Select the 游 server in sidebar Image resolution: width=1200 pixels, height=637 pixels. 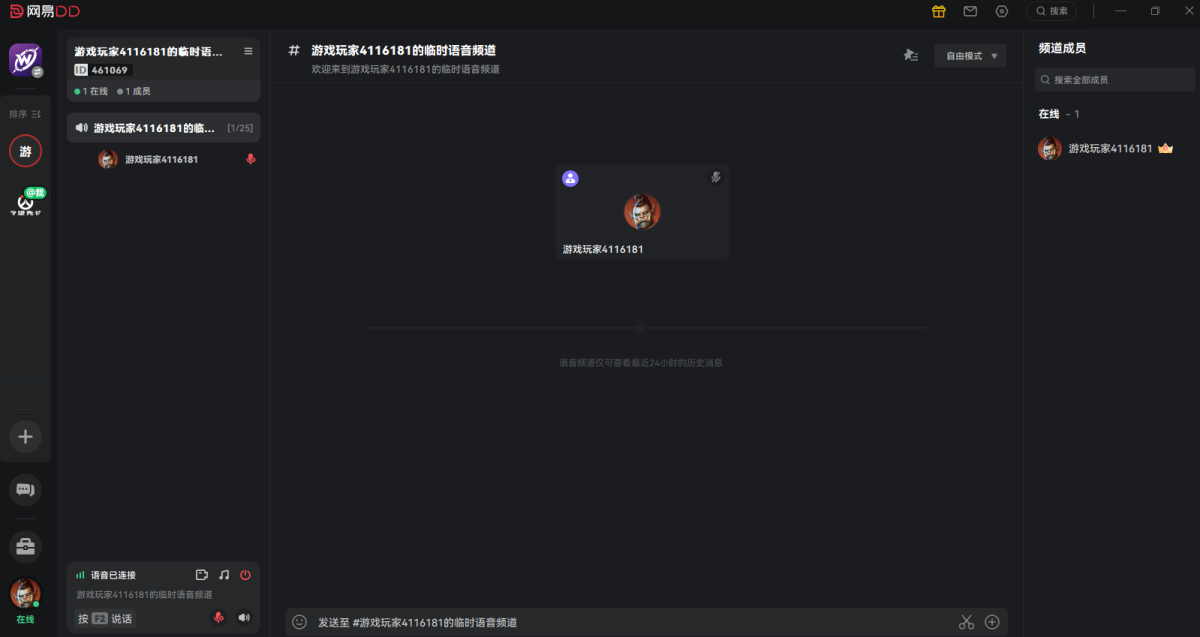pyautogui.click(x=25, y=151)
